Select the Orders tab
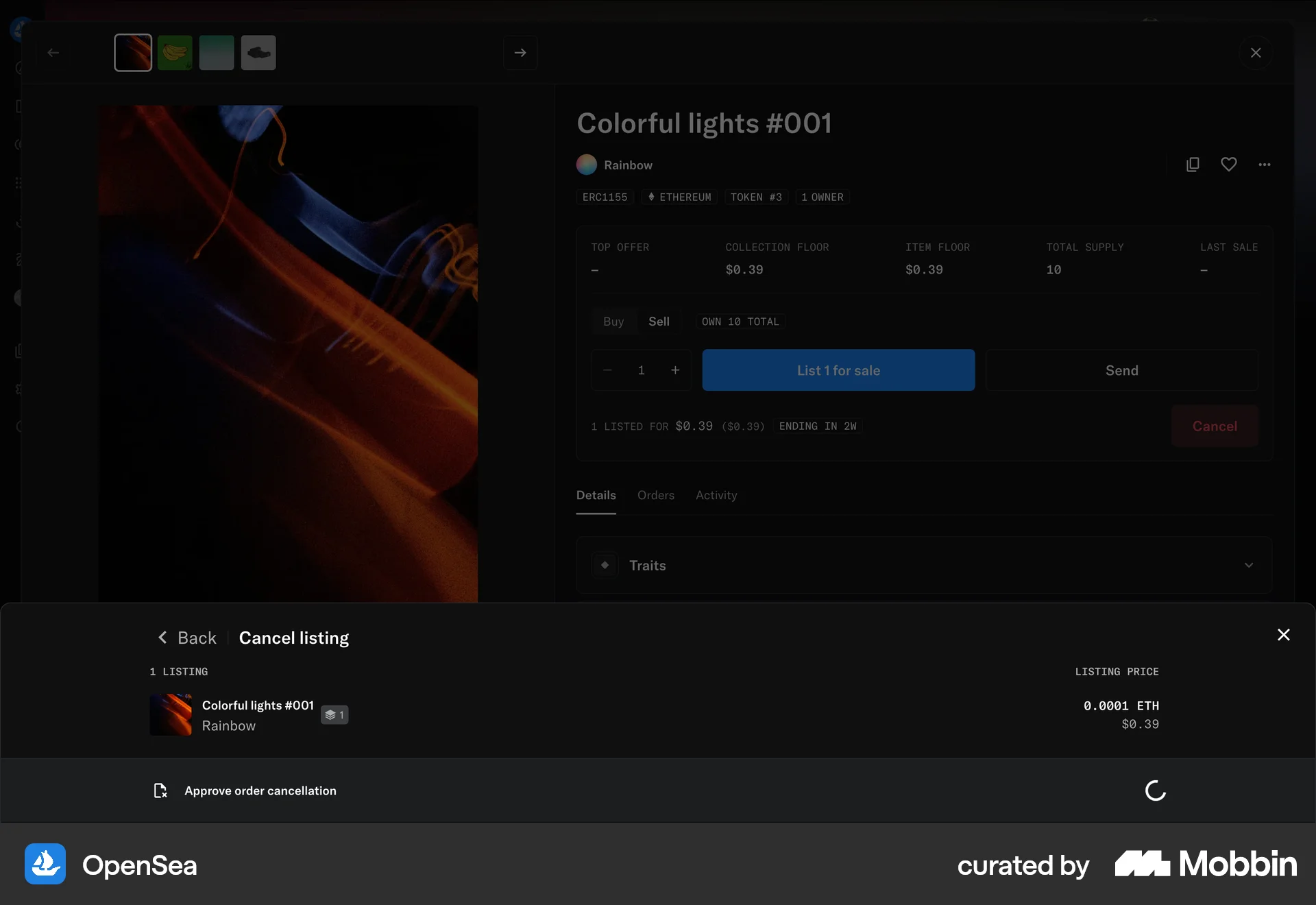 pos(656,495)
